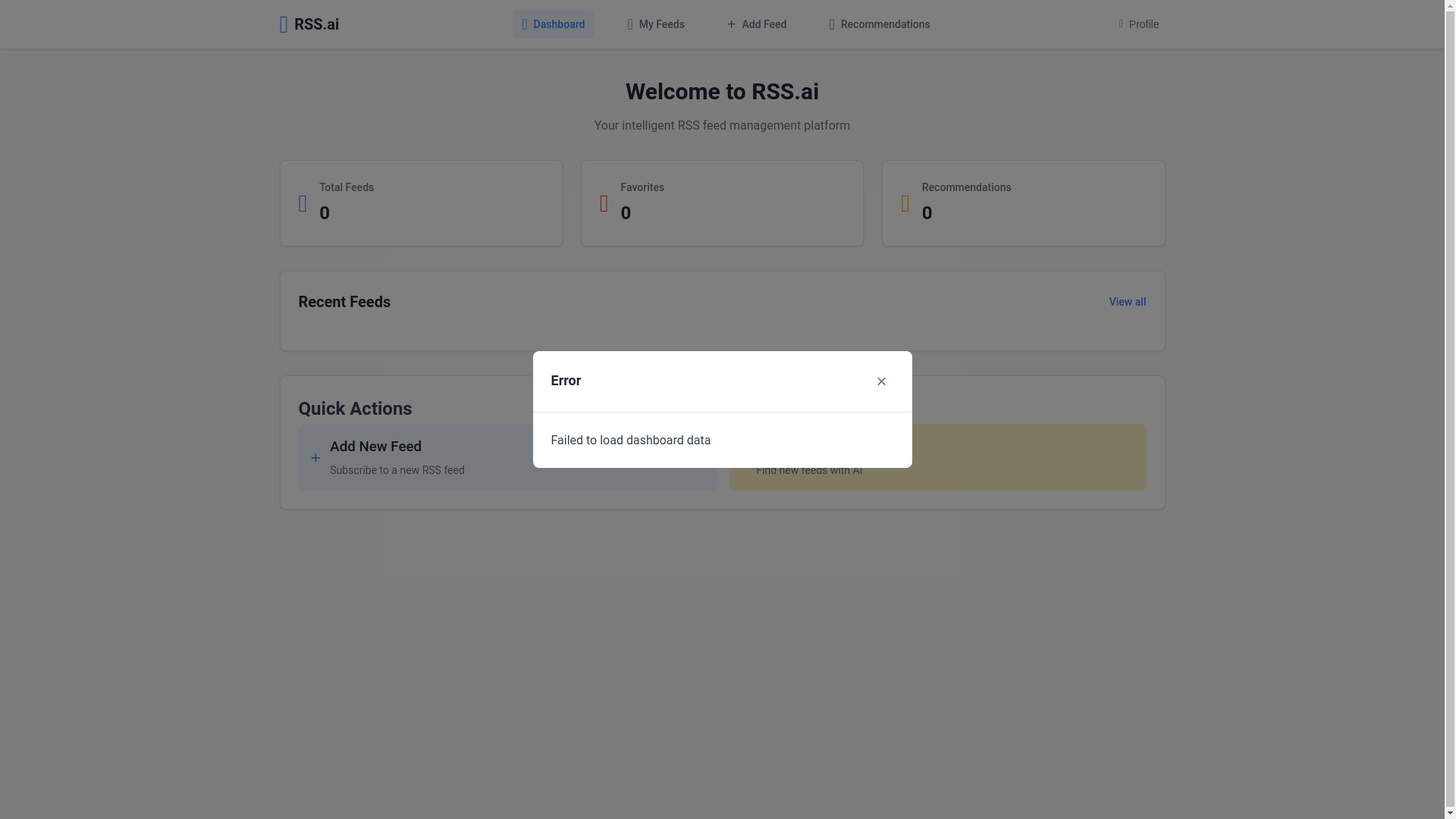Click the 'Failed to load dashboard data' message

point(630,441)
